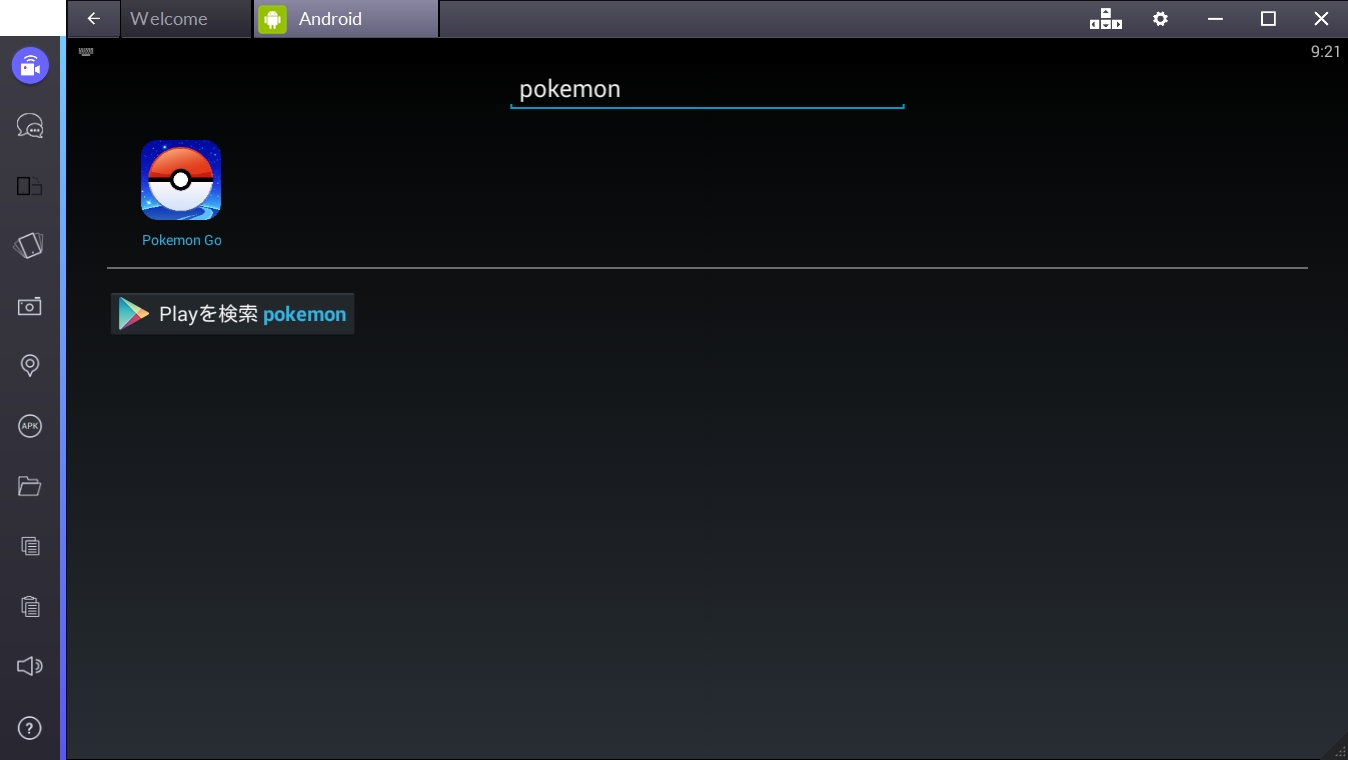Screen dimensions: 1348x760
Task: Click the copy icon in sidebar
Action: pos(30,546)
